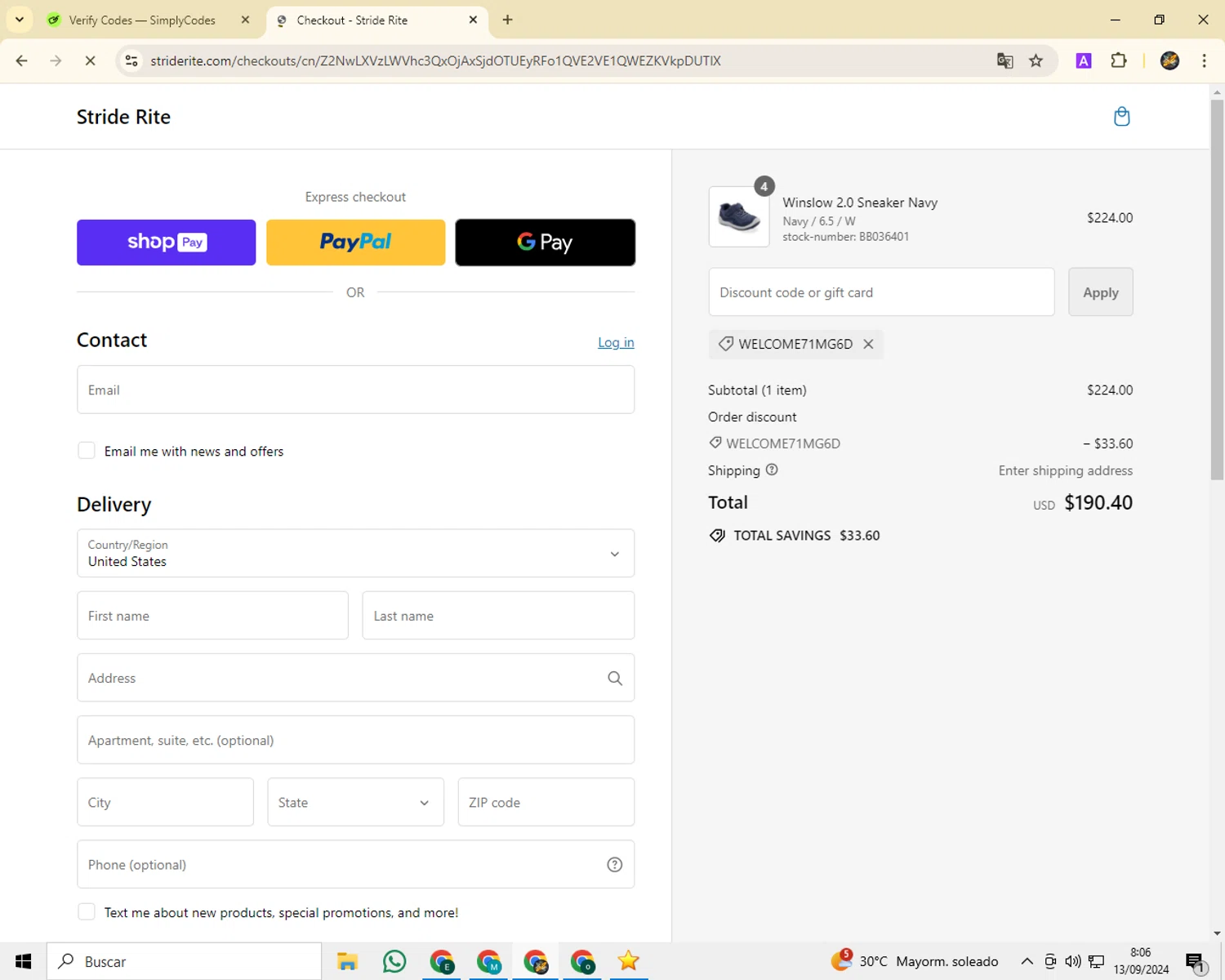This screenshot has height=980, width=1225.
Task: Check Email me with news and offers
Action: point(87,451)
